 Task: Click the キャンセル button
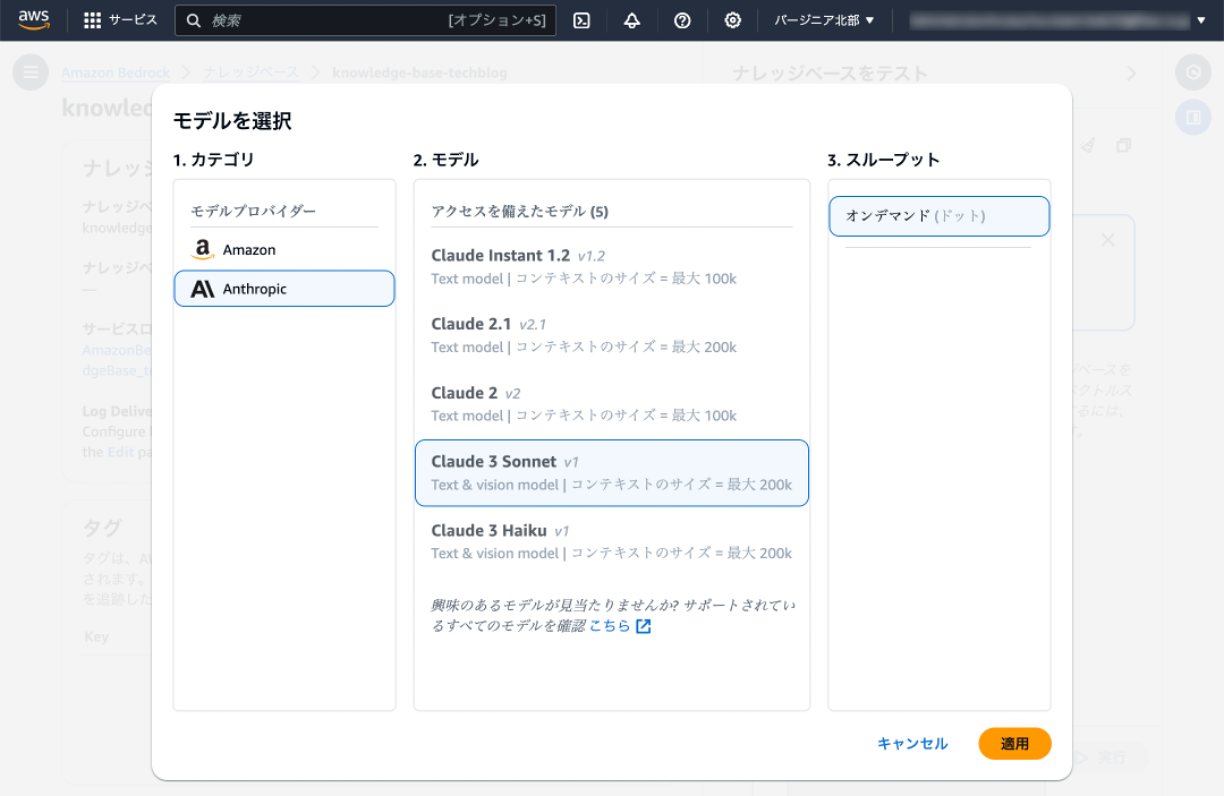tap(912, 744)
